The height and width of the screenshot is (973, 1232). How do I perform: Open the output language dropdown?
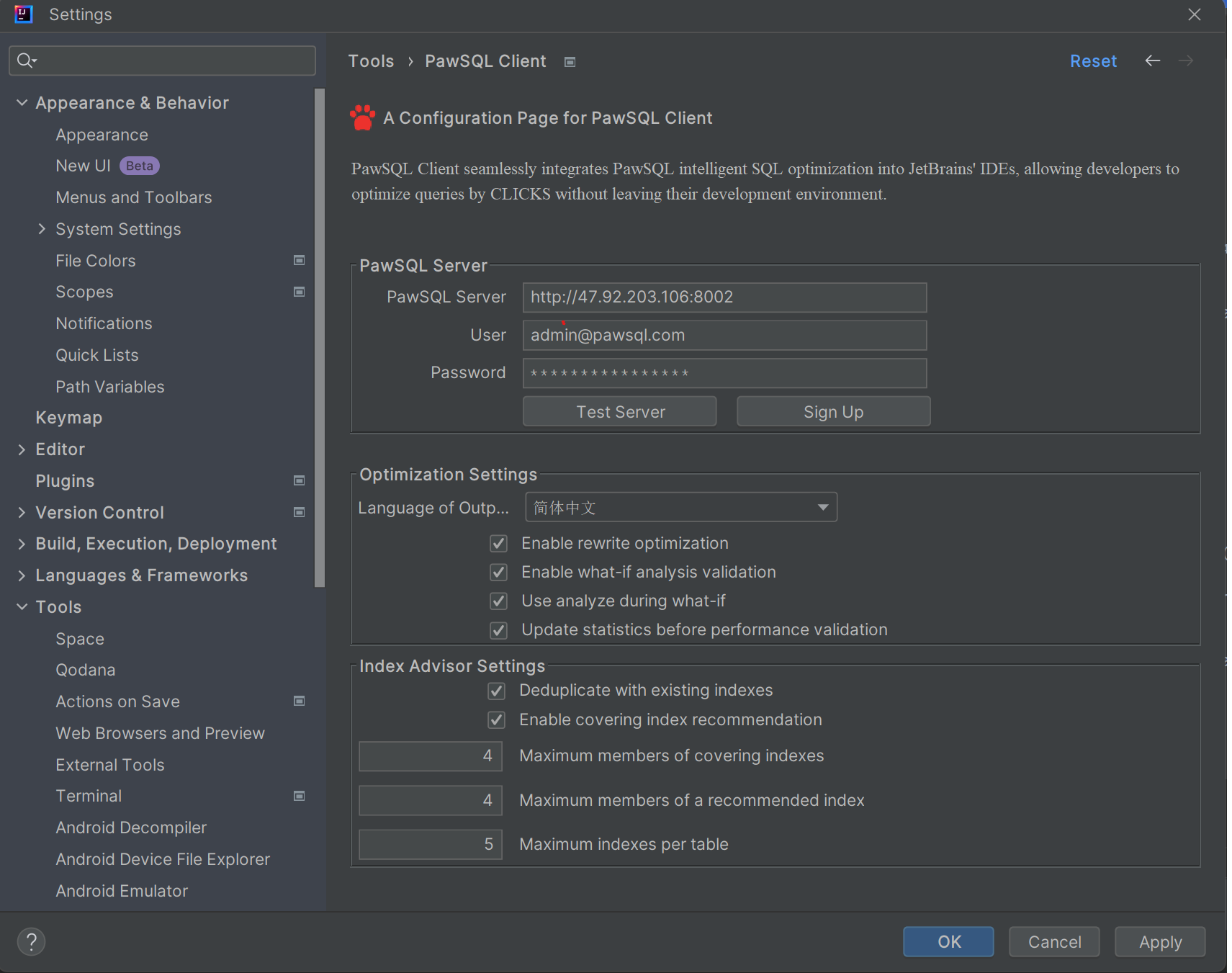(x=822, y=507)
